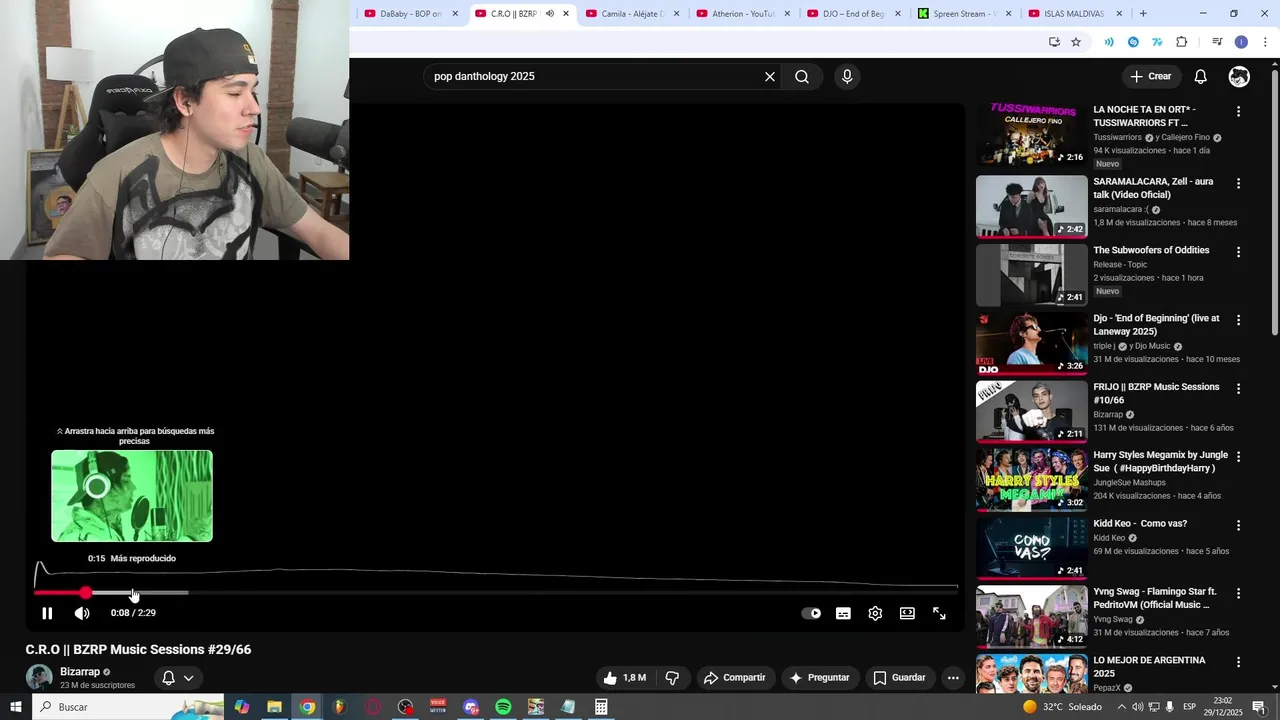Switch to theater mode view
The image size is (1280, 720).
(907, 613)
